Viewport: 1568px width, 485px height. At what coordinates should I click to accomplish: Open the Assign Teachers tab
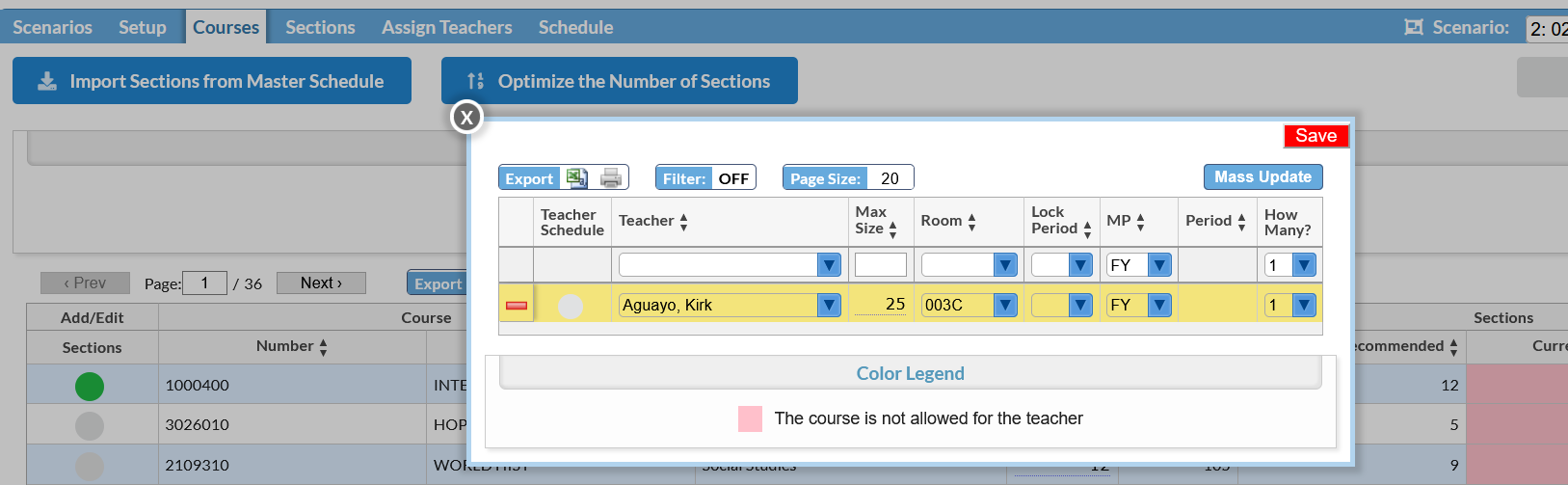[447, 27]
